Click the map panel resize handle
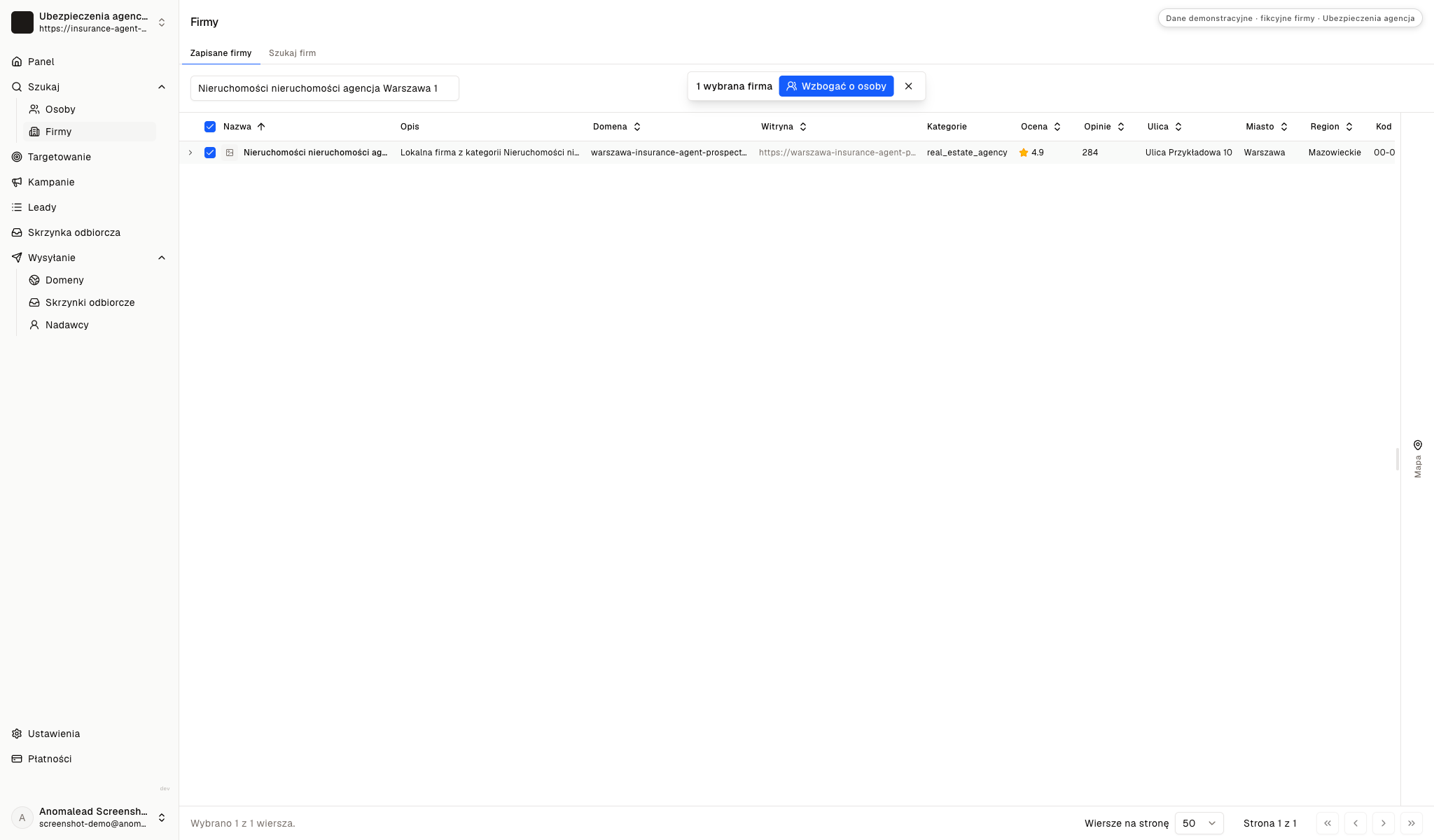The height and width of the screenshot is (840, 1434). pos(1398,459)
